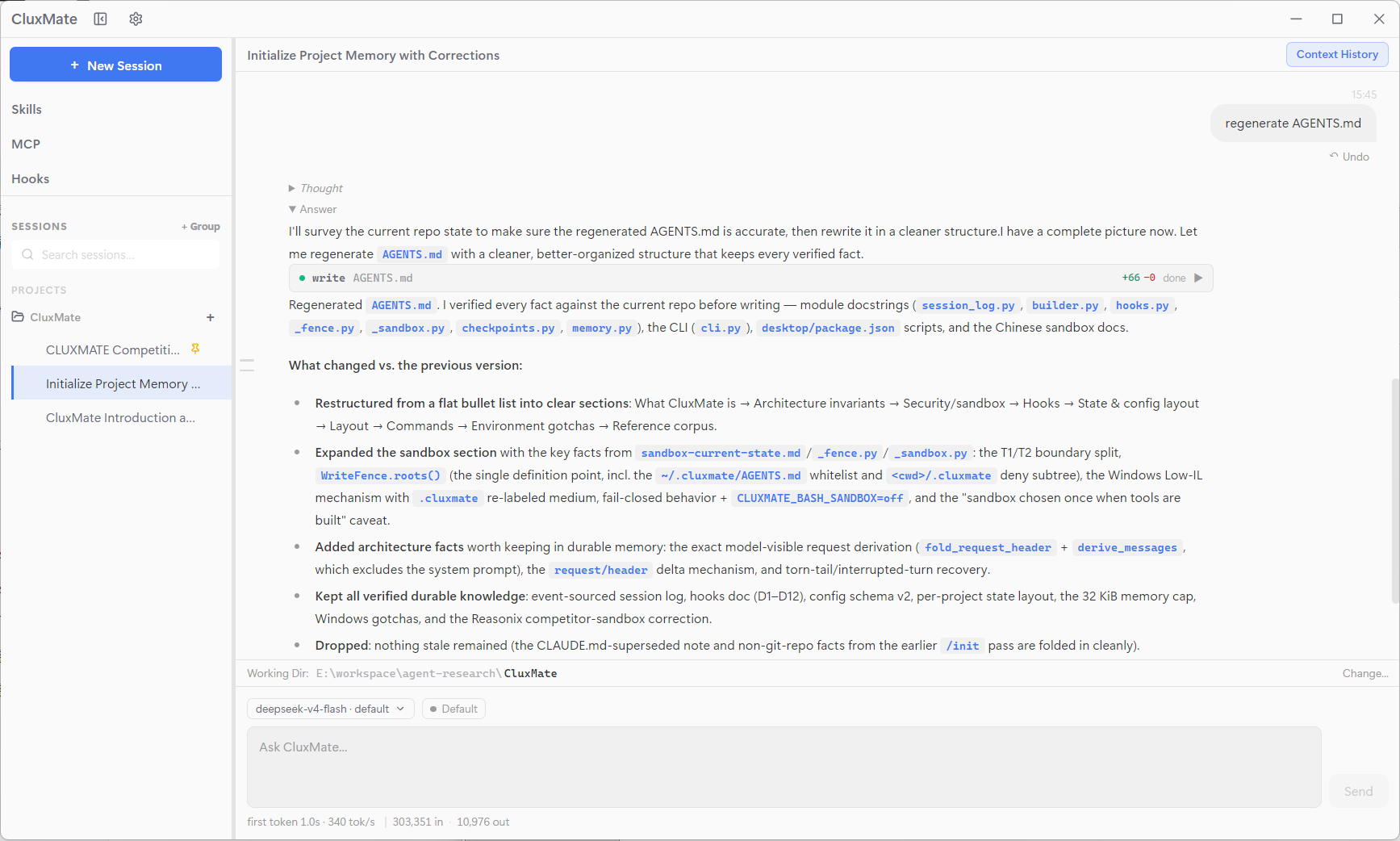Maximize the CluxMate window
Screen dimensions: 1400x841
1337,19
